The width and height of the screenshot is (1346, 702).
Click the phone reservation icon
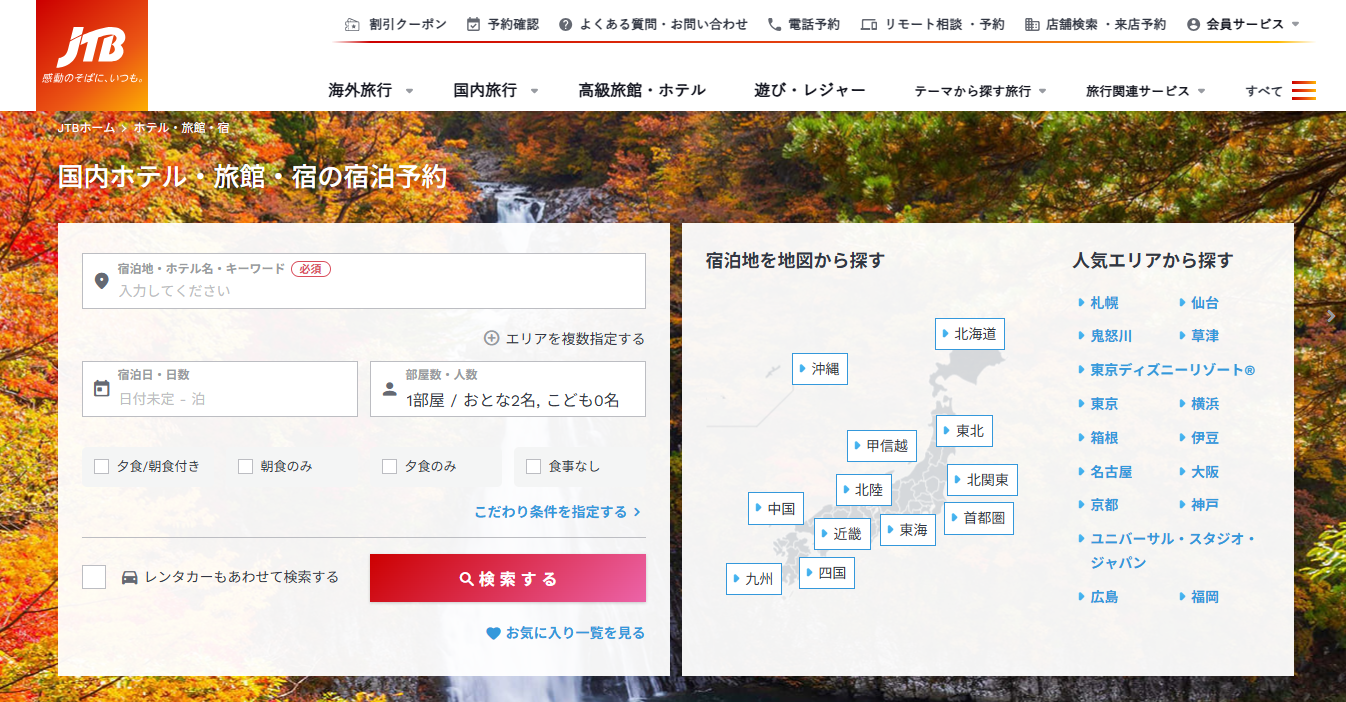pyautogui.click(x=774, y=24)
